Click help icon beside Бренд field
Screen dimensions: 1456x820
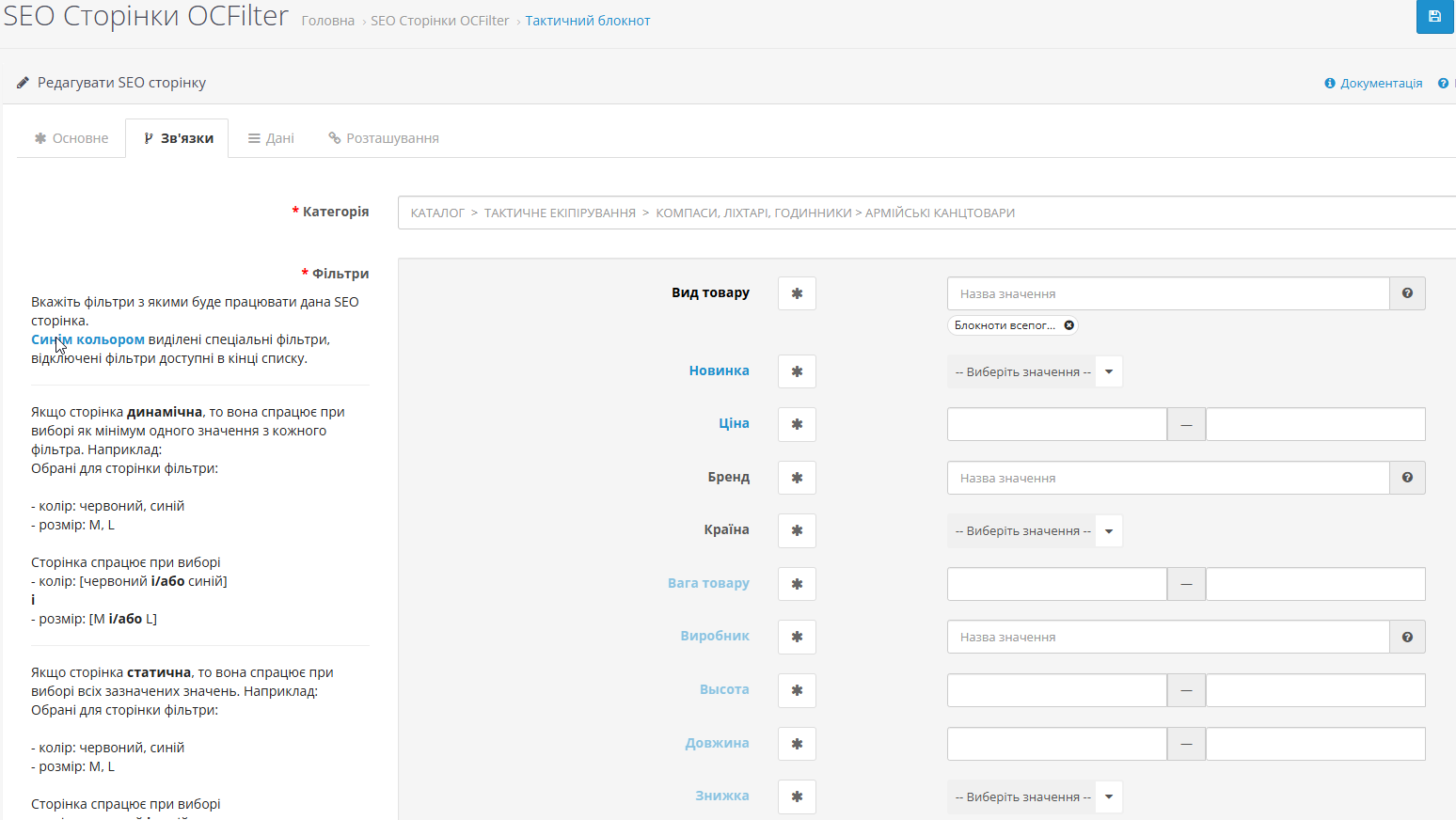click(x=1407, y=478)
